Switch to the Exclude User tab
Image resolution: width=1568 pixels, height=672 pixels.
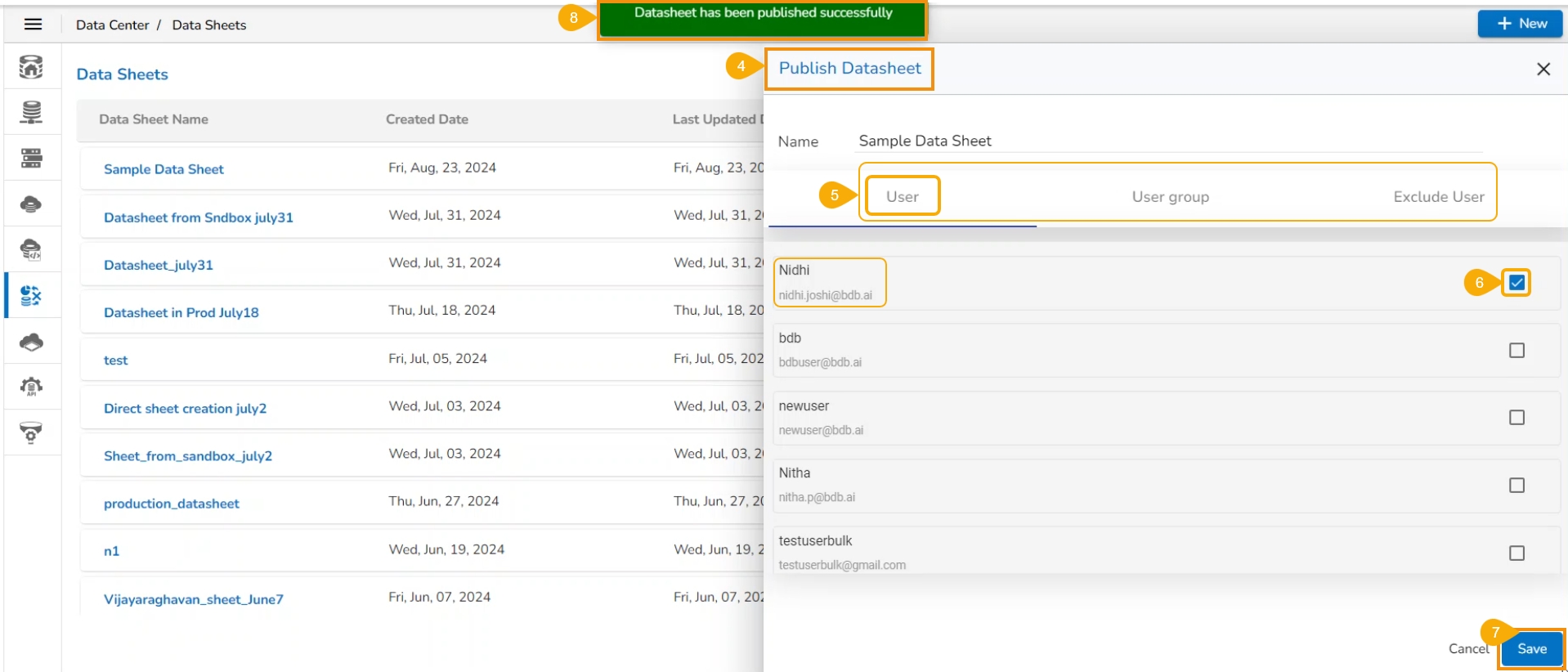1438,197
